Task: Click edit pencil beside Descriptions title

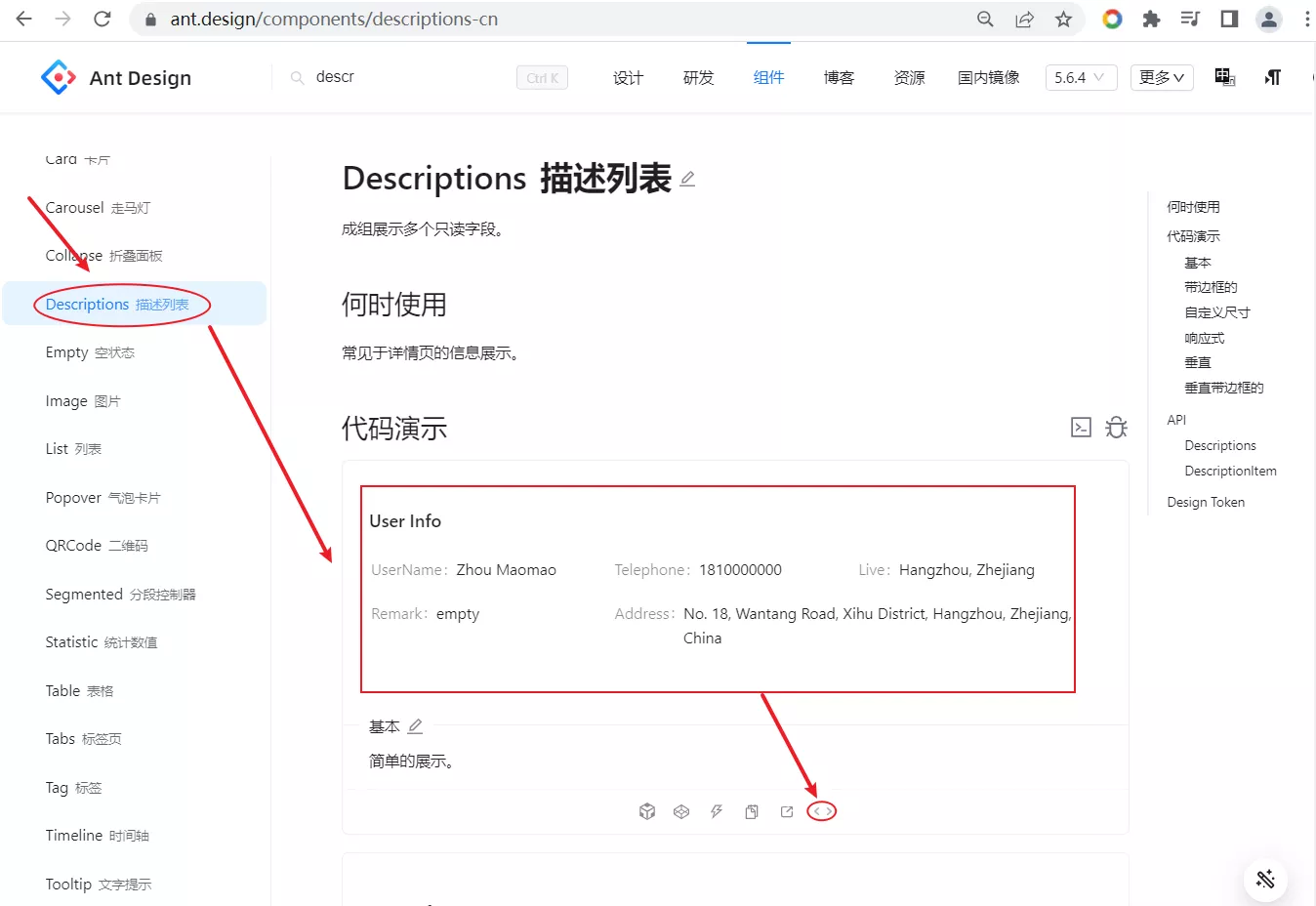Action: pos(687,179)
